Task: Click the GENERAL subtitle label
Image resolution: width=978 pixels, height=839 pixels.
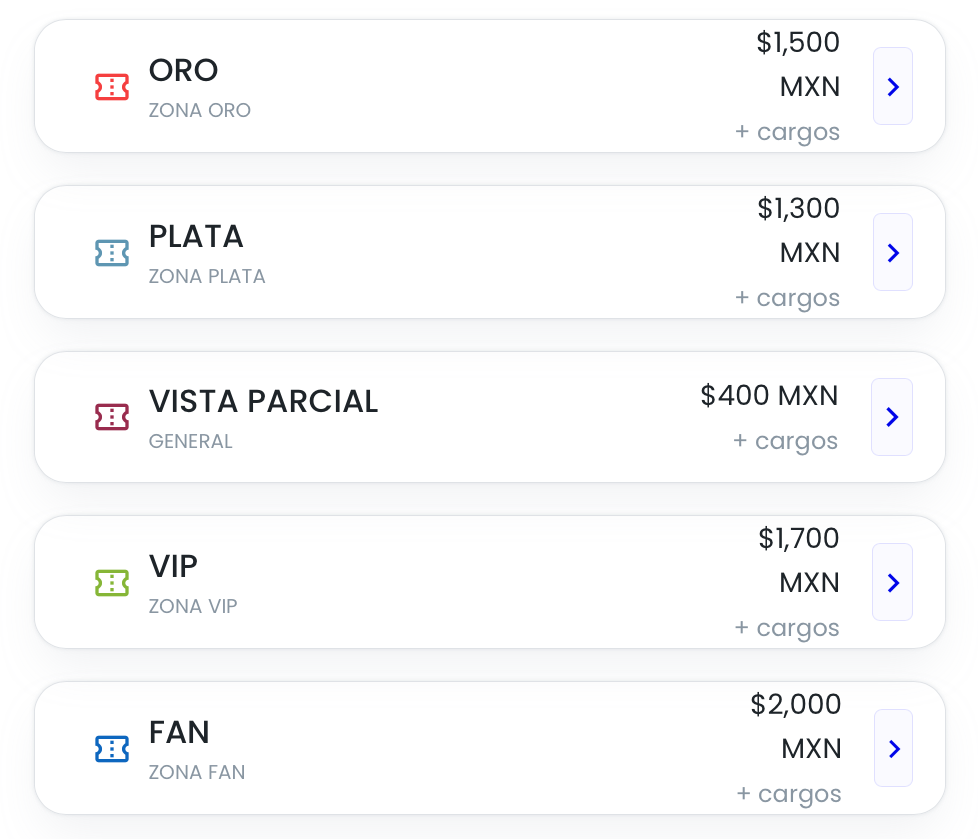Action: point(190,441)
